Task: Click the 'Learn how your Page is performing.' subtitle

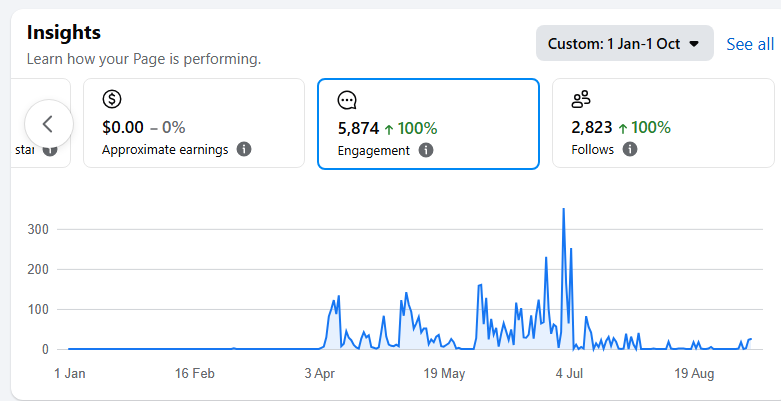Action: [144, 59]
